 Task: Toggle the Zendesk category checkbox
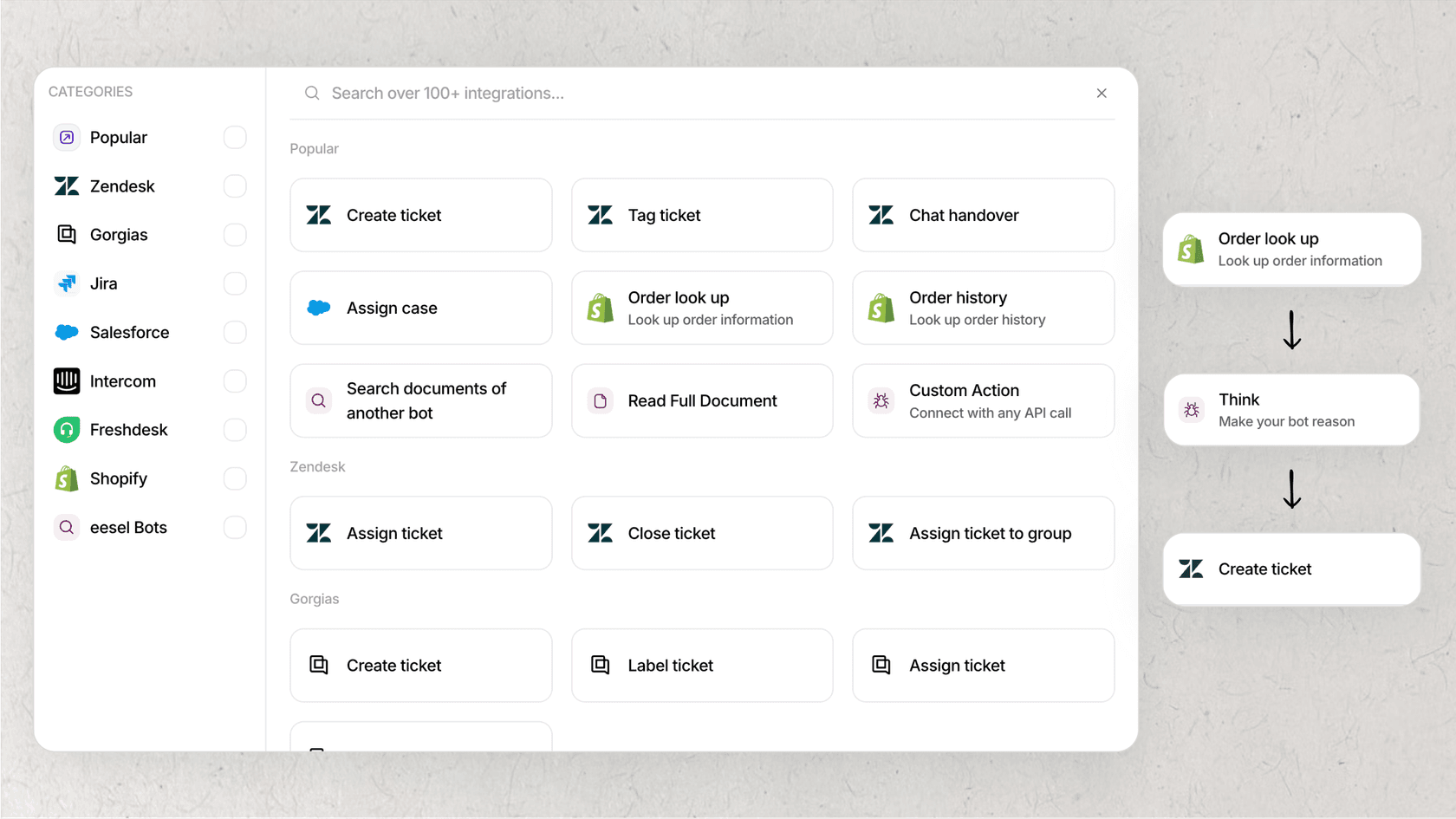coord(235,186)
